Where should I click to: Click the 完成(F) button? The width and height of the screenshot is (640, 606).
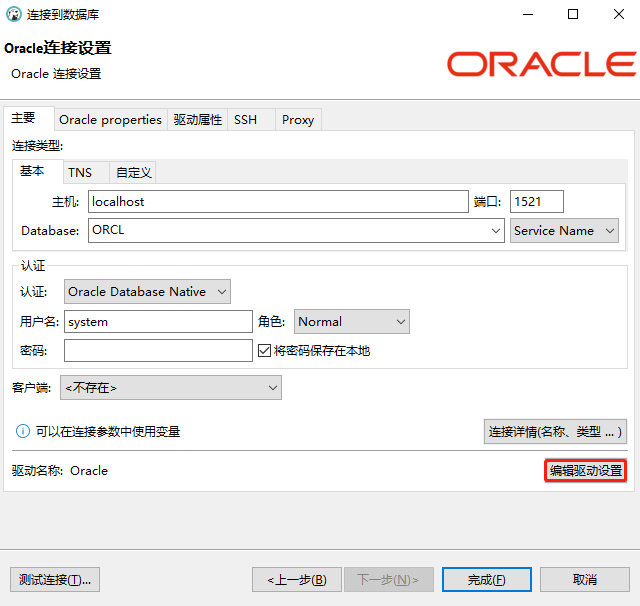pyautogui.click(x=487, y=579)
